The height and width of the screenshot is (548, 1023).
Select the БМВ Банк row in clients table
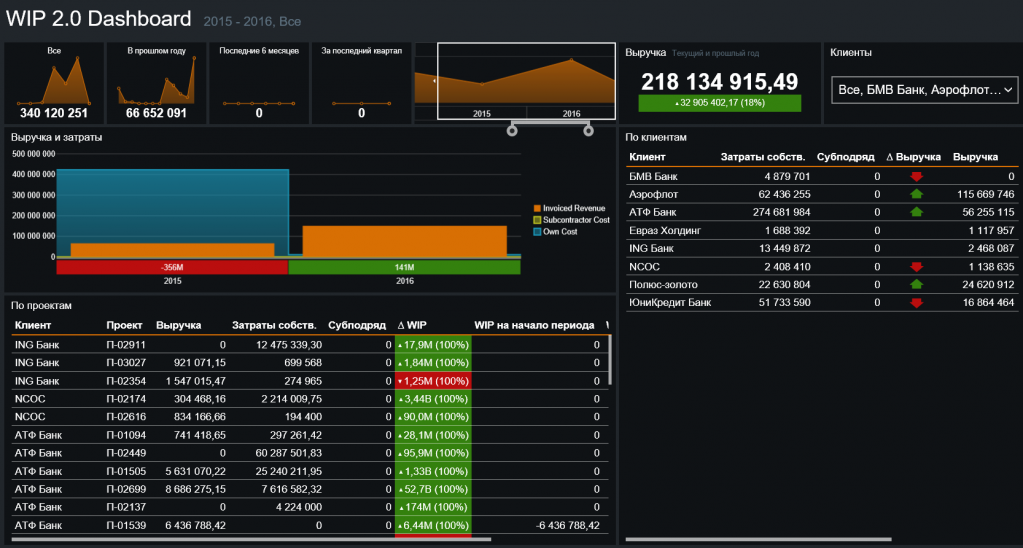tap(821, 176)
